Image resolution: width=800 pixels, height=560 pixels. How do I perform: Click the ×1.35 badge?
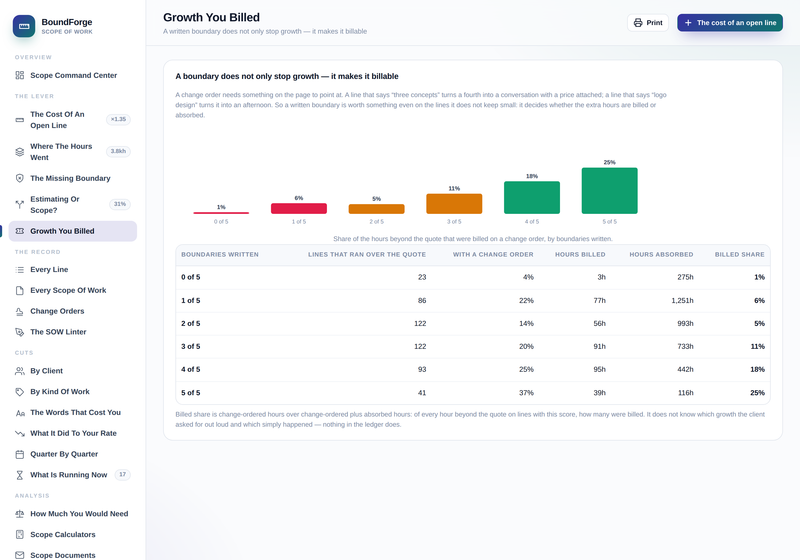tap(118, 120)
